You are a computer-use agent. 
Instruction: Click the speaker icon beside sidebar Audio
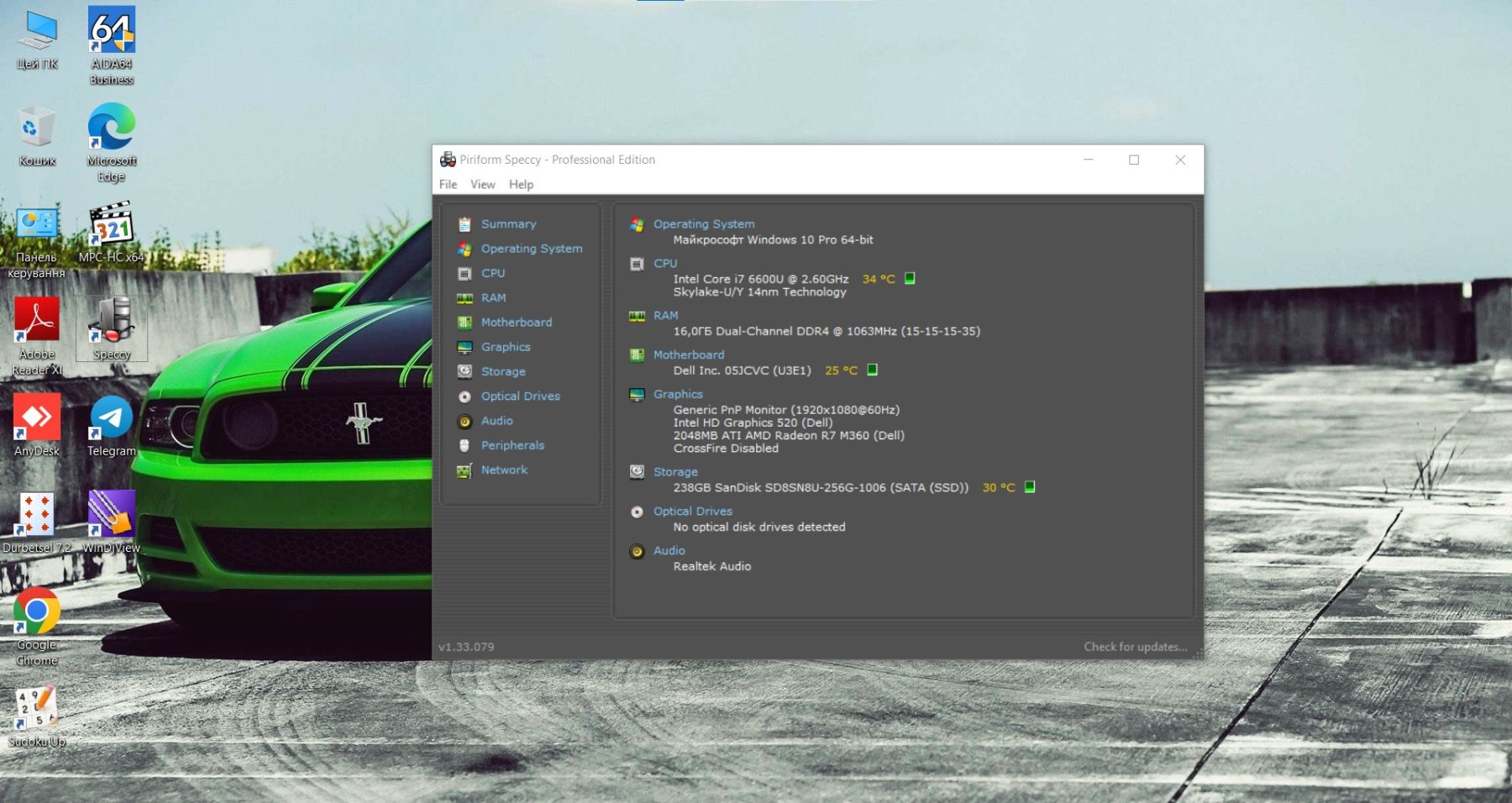(x=465, y=421)
